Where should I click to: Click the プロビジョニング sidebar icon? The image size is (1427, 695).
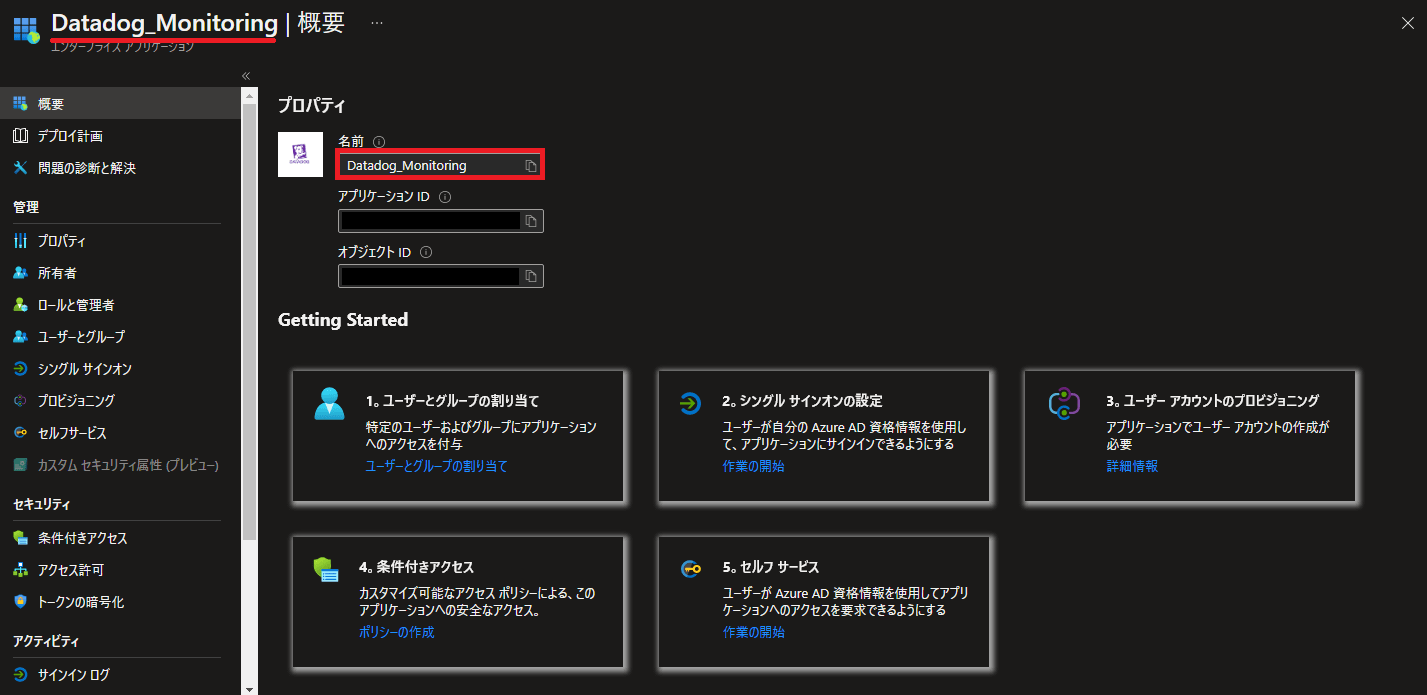point(20,401)
